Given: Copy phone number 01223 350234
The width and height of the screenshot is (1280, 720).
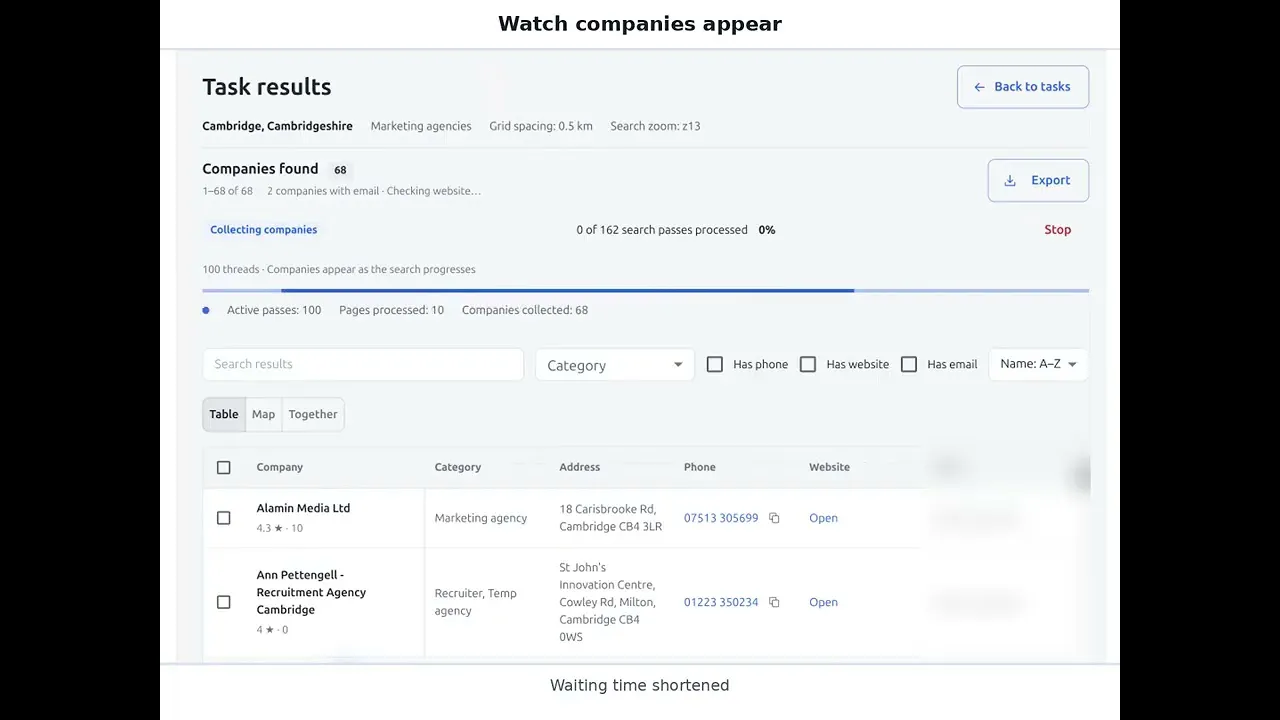Looking at the screenshot, I should click(x=774, y=602).
